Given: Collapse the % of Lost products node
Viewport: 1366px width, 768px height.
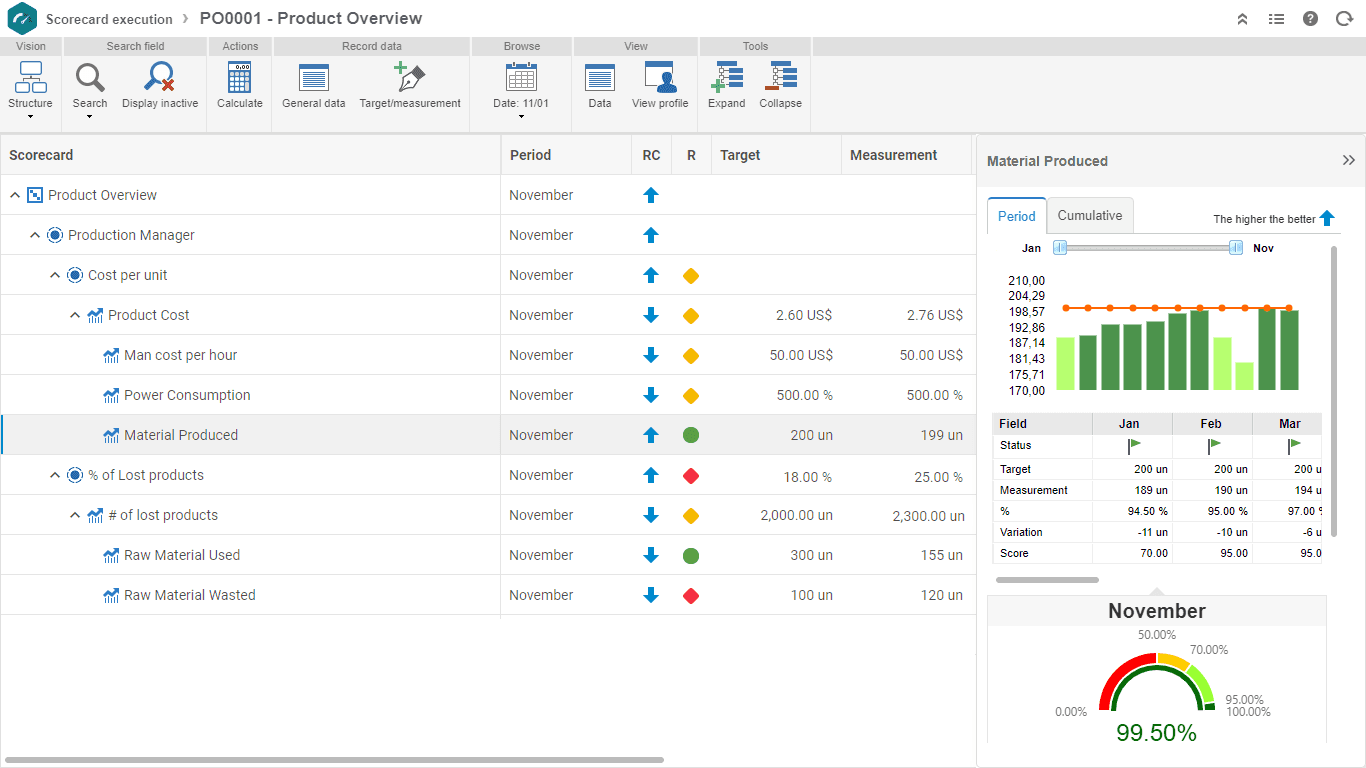Looking at the screenshot, I should pos(55,475).
